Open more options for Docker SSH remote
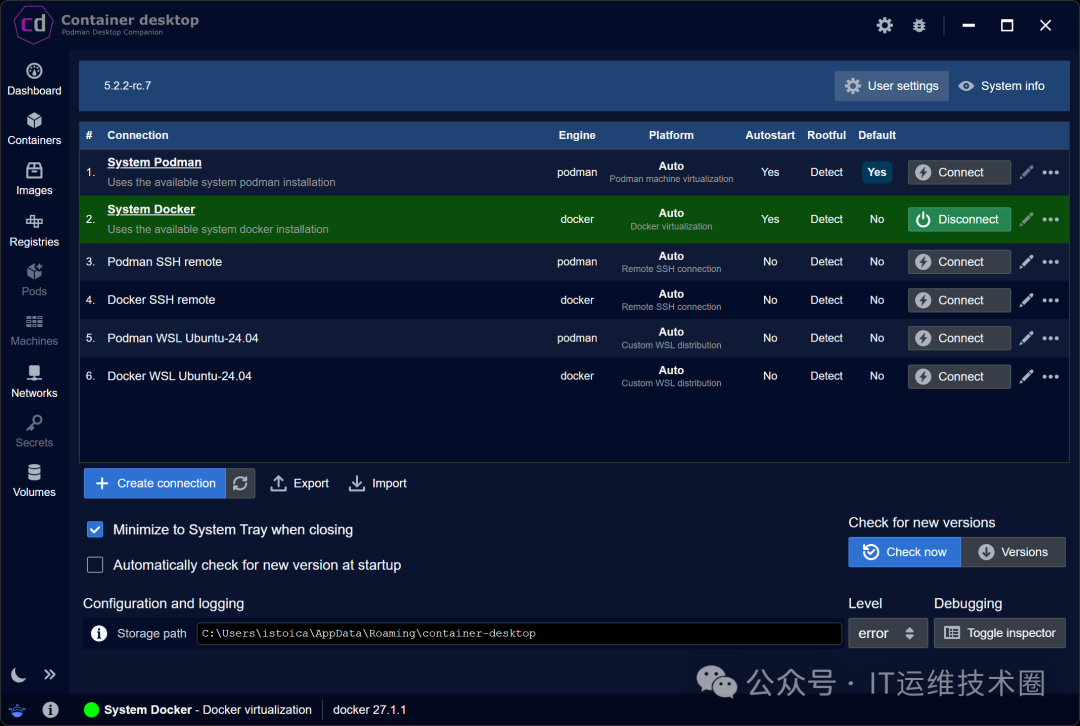 click(1050, 300)
